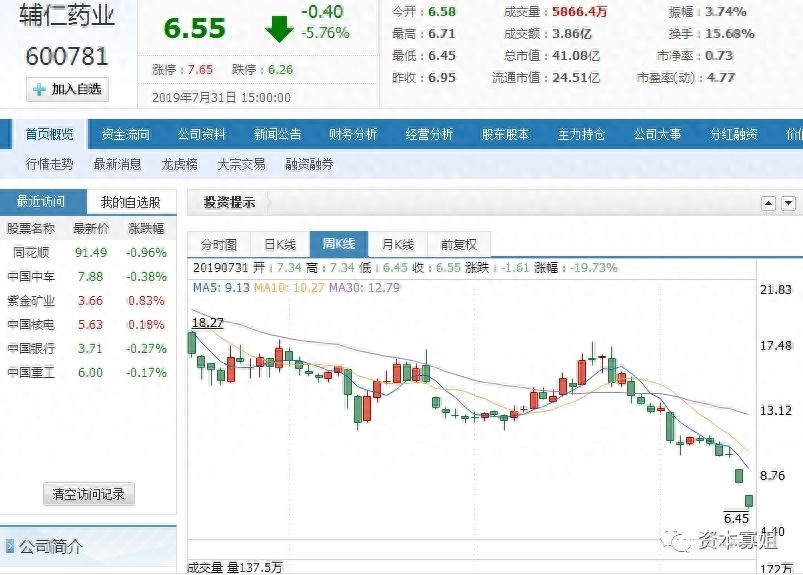Click the first green candlestick below 18.27
Screen dimensions: 803x575
pyautogui.click(x=192, y=343)
